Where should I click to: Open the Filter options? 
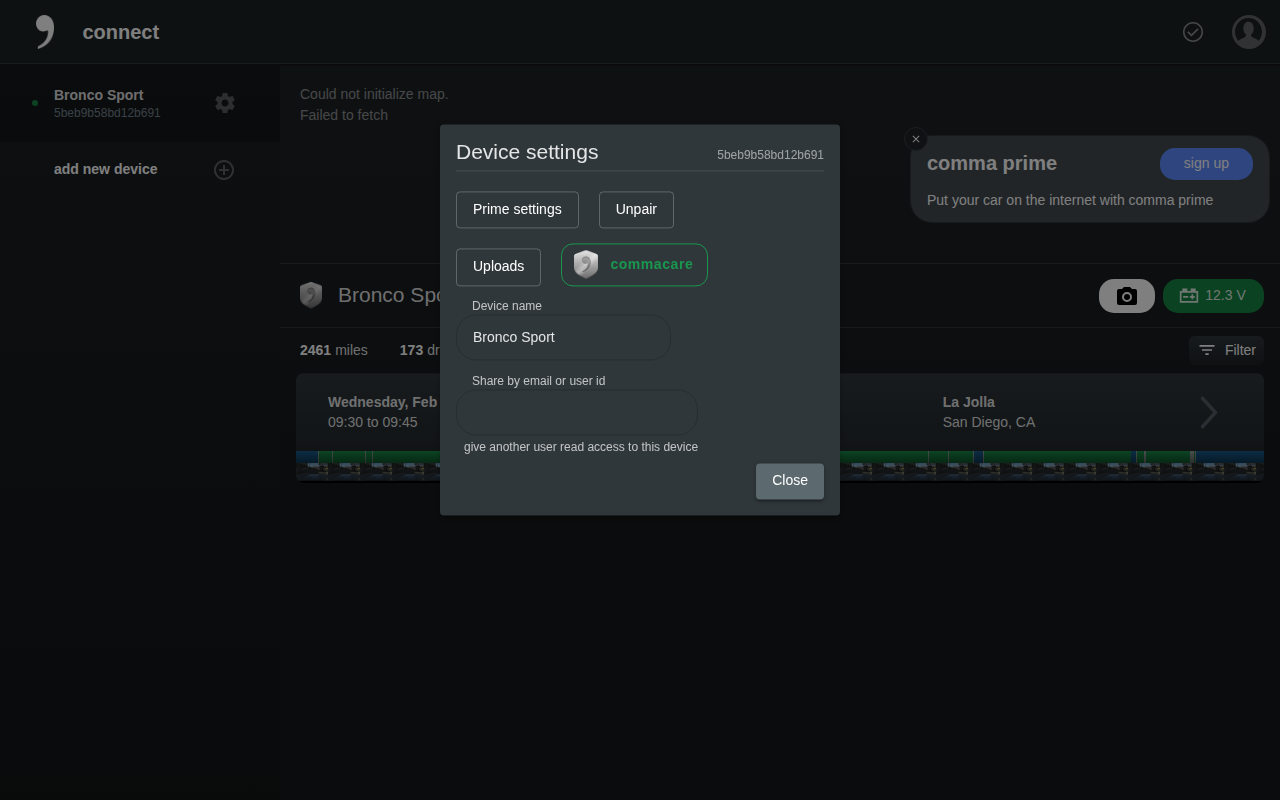tap(1227, 350)
